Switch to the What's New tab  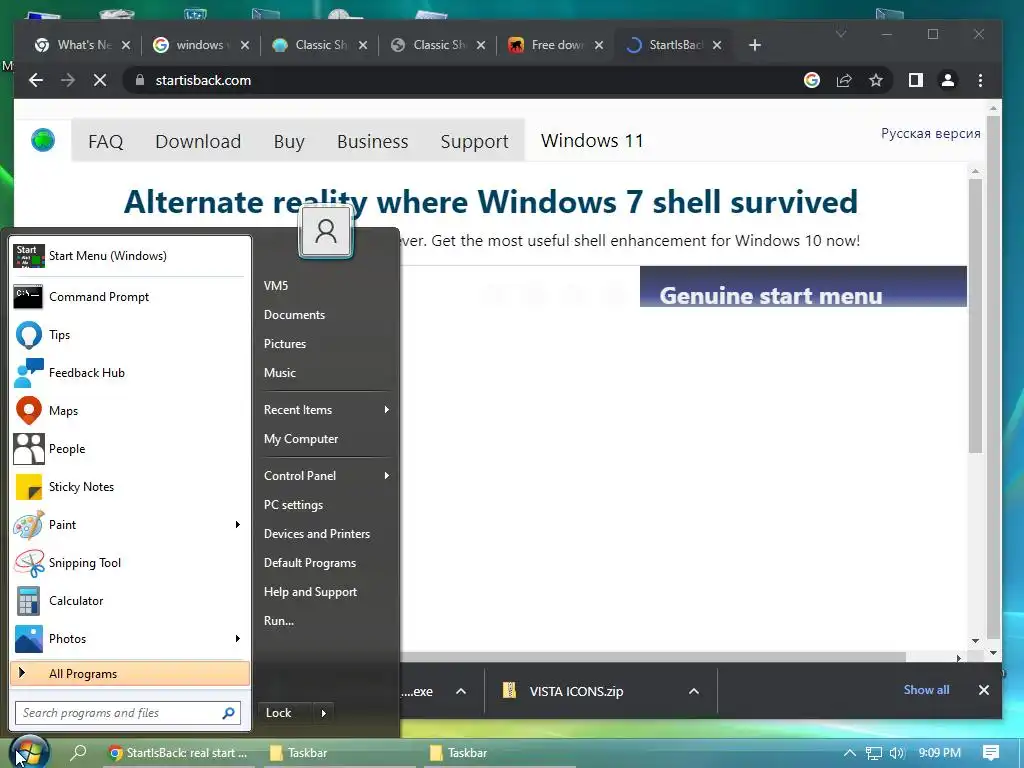click(82, 44)
